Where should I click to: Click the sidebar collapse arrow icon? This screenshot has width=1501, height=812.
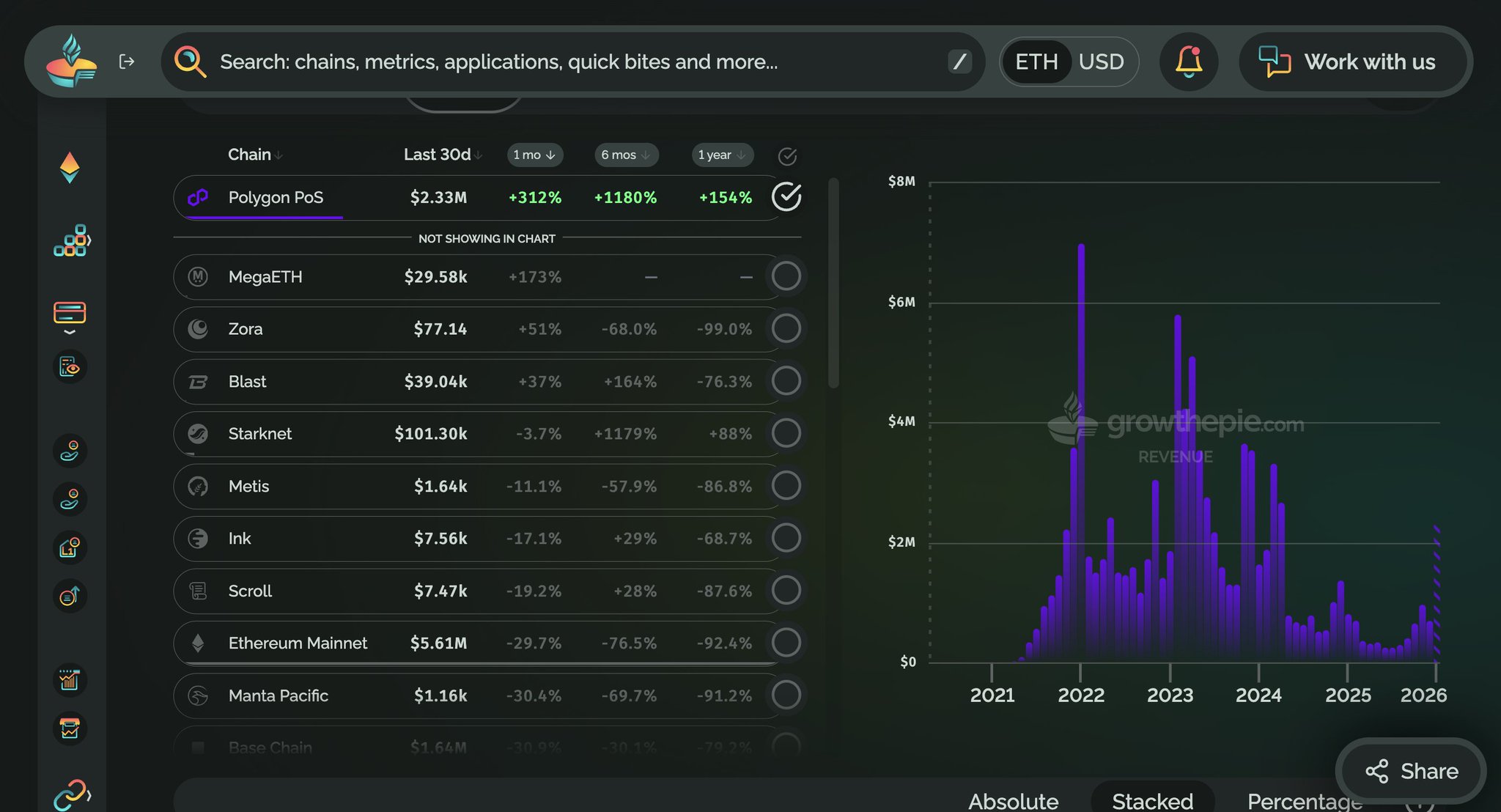coord(127,62)
